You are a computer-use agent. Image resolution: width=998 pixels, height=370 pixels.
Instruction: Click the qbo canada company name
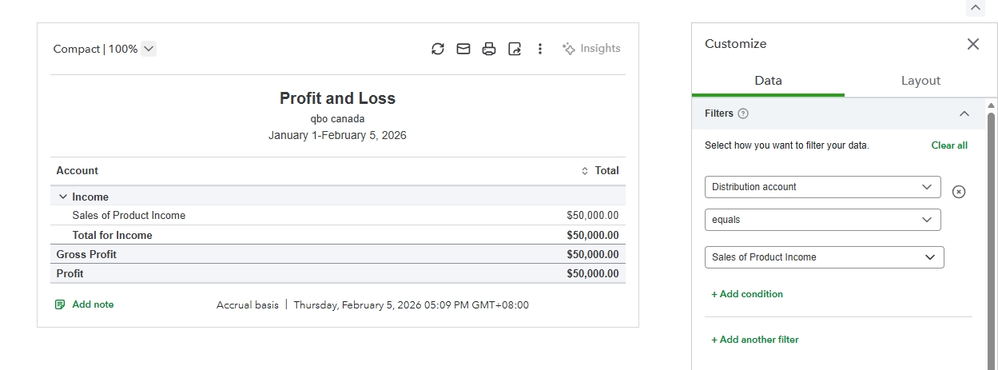[337, 119]
